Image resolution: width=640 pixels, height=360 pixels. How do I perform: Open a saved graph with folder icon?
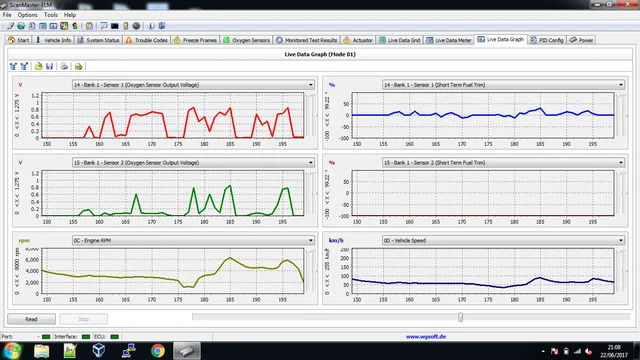click(38, 66)
